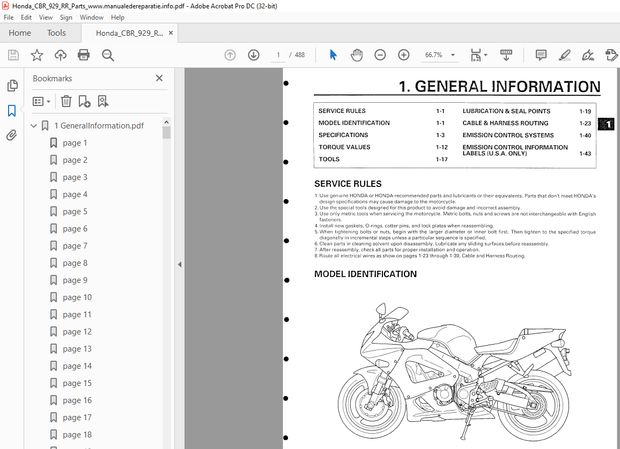Click the page number input field
The height and width of the screenshot is (449, 620).
(x=278, y=55)
